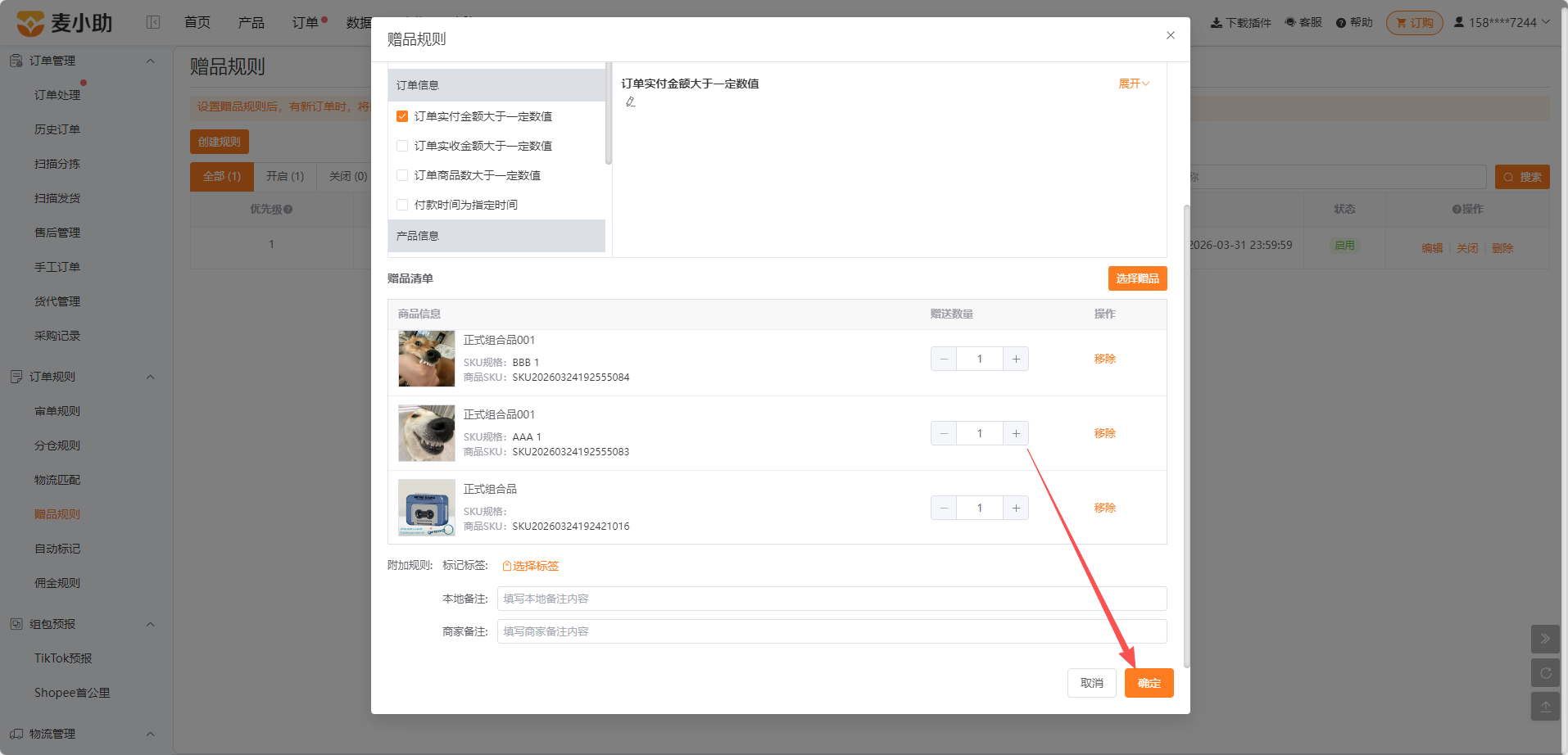Click thumbnail of BBB 1 product
The width and height of the screenshot is (1568, 755).
427,359
